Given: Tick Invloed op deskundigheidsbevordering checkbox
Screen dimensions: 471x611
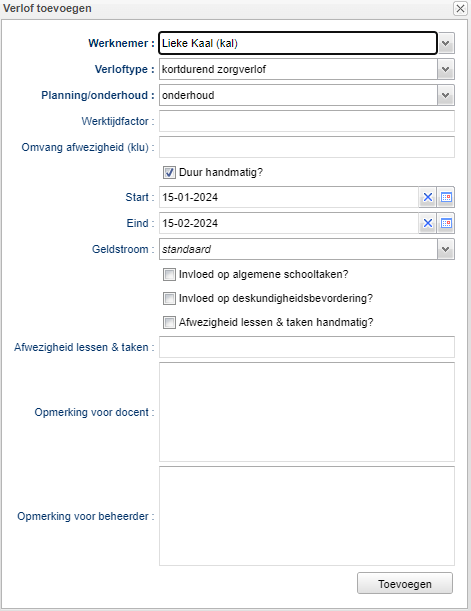Looking at the screenshot, I should point(169,298).
